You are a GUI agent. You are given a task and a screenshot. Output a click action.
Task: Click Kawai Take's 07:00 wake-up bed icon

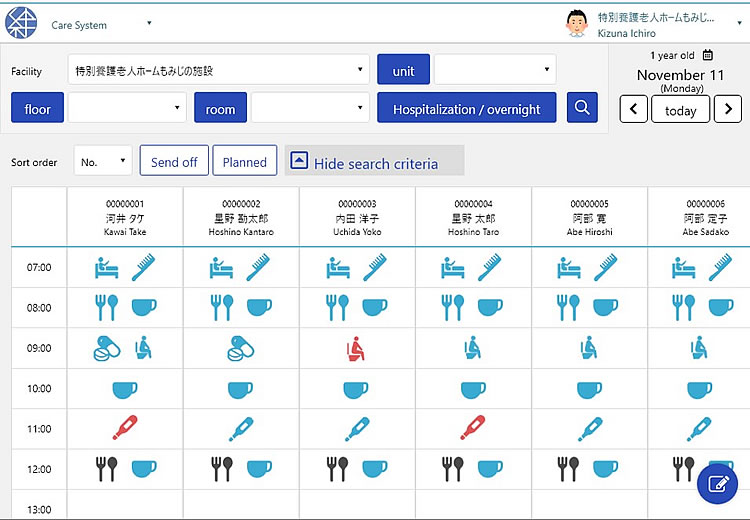[106, 268]
